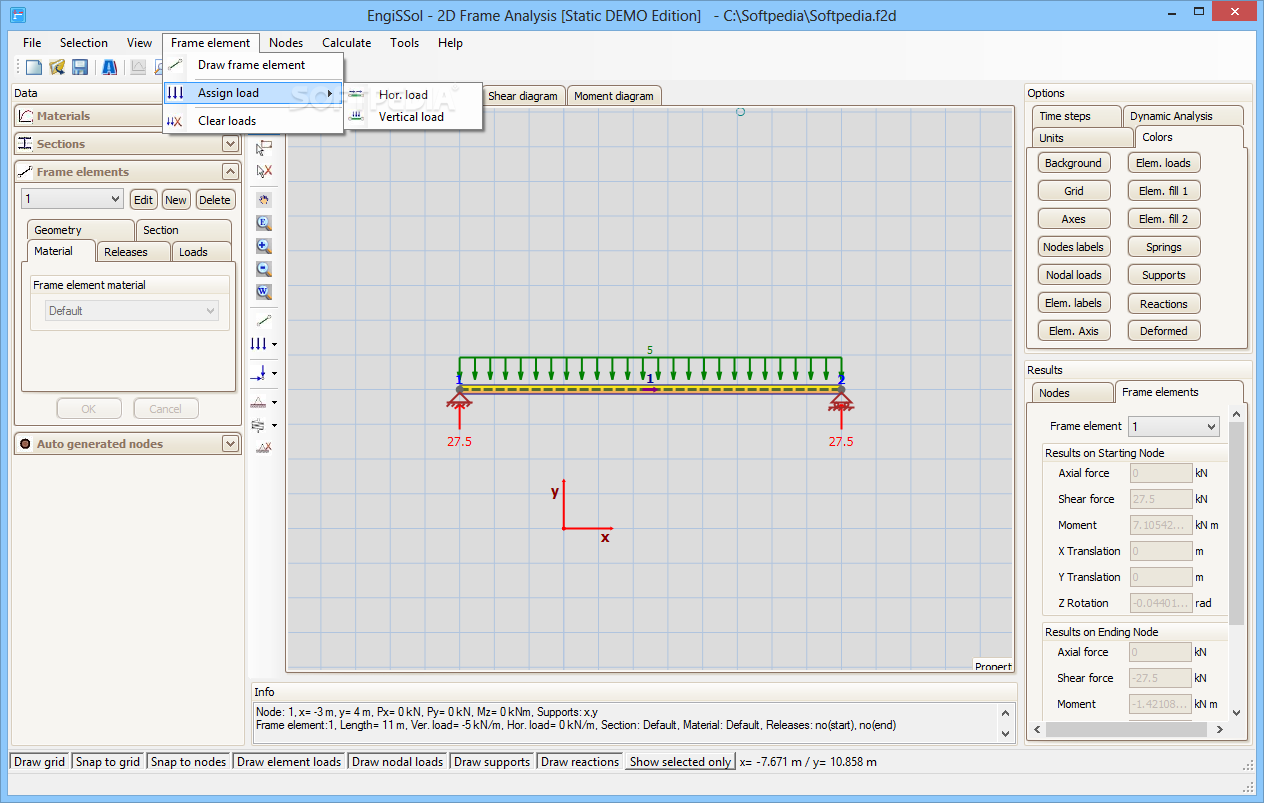Click the deselect tool with red X

pos(264,171)
